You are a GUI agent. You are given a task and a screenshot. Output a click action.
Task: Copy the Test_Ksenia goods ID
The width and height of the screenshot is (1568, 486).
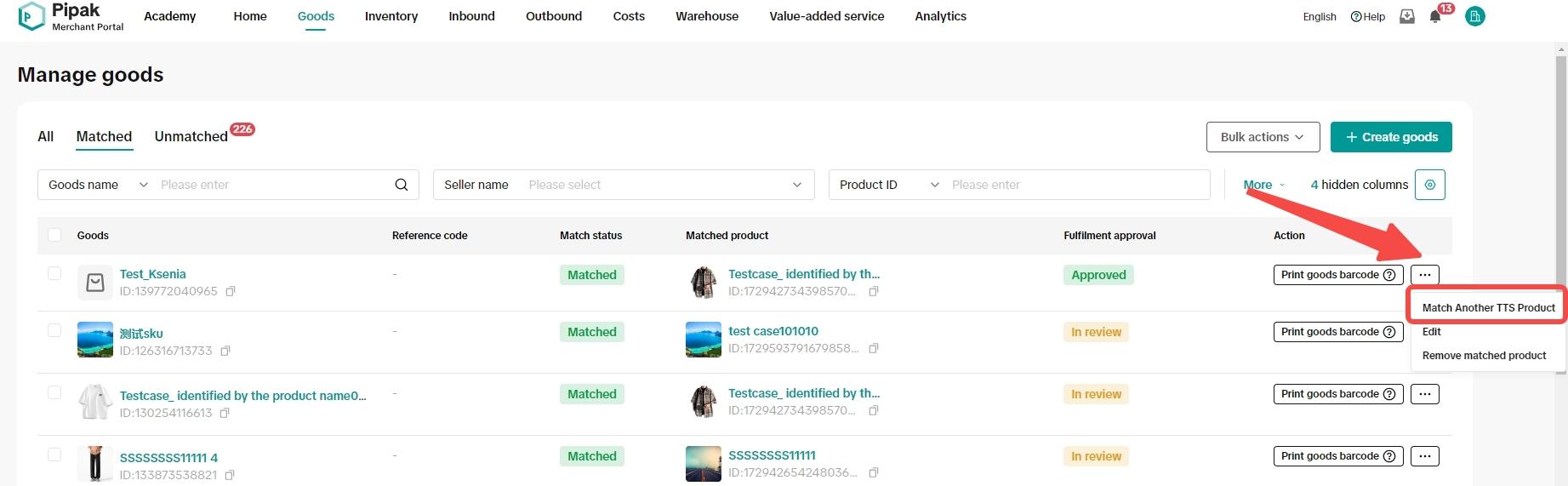(x=231, y=291)
